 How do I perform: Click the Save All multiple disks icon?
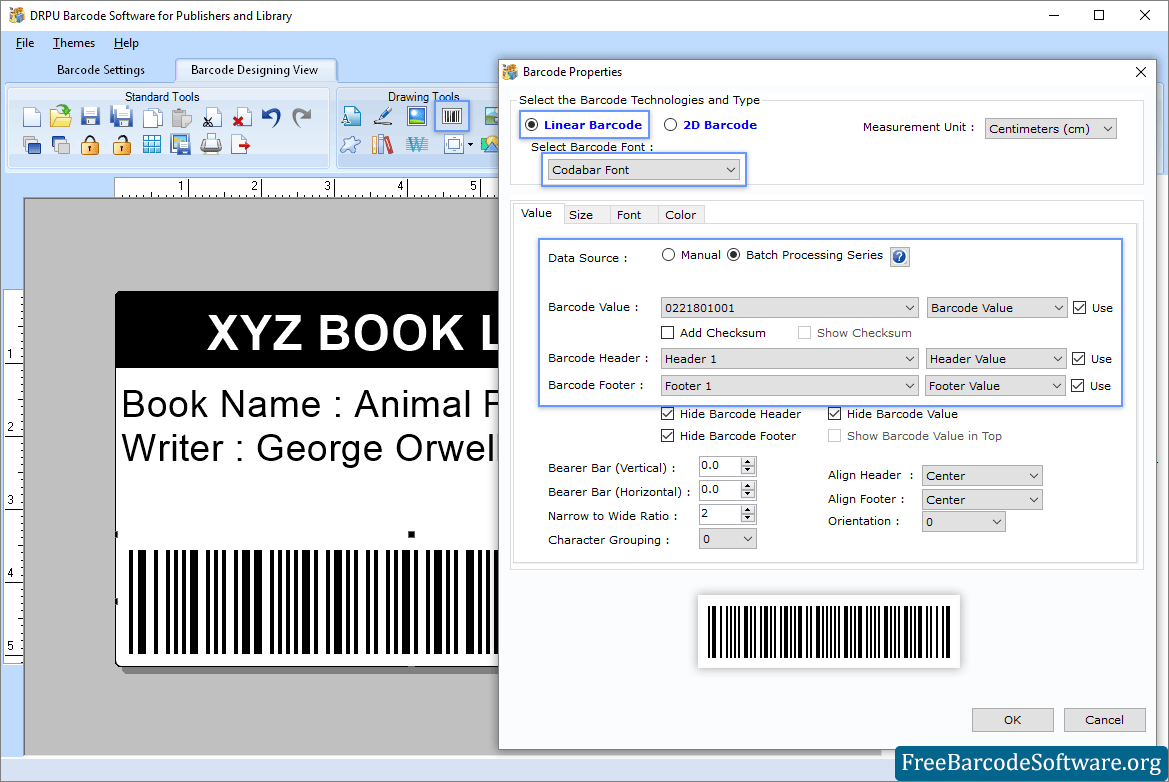[121, 117]
